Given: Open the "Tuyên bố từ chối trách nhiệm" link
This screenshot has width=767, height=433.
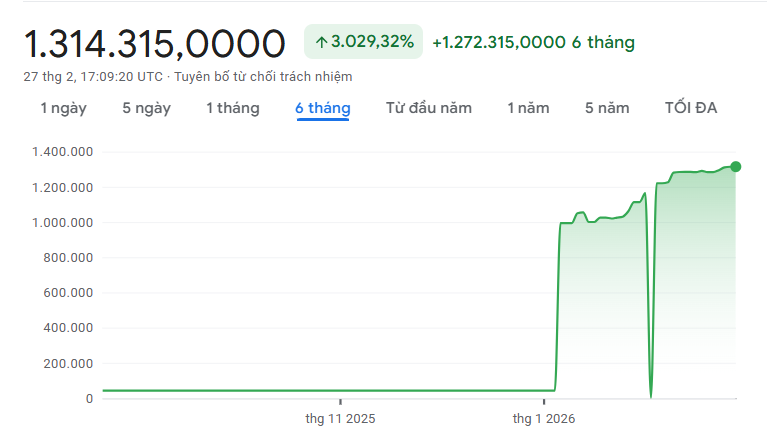Looking at the screenshot, I should [264, 76].
